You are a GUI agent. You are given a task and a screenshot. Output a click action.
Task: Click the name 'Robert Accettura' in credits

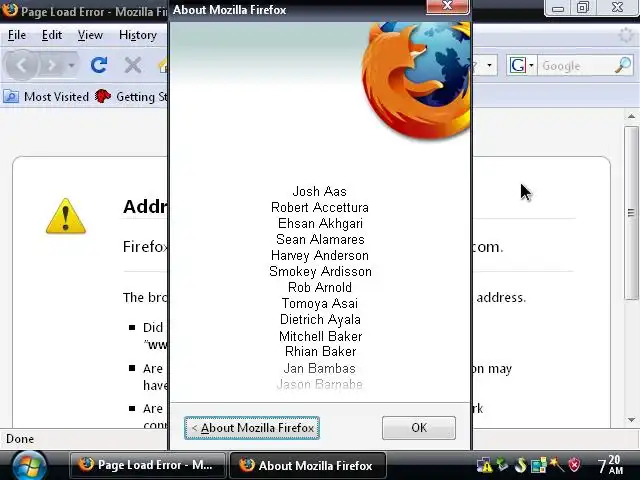click(x=320, y=207)
